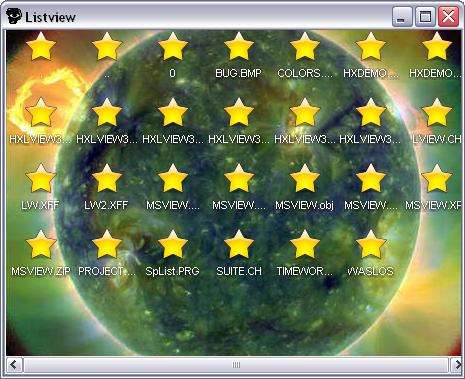Maximize the Listview window
Screen dimensions: 465x379
425,16
